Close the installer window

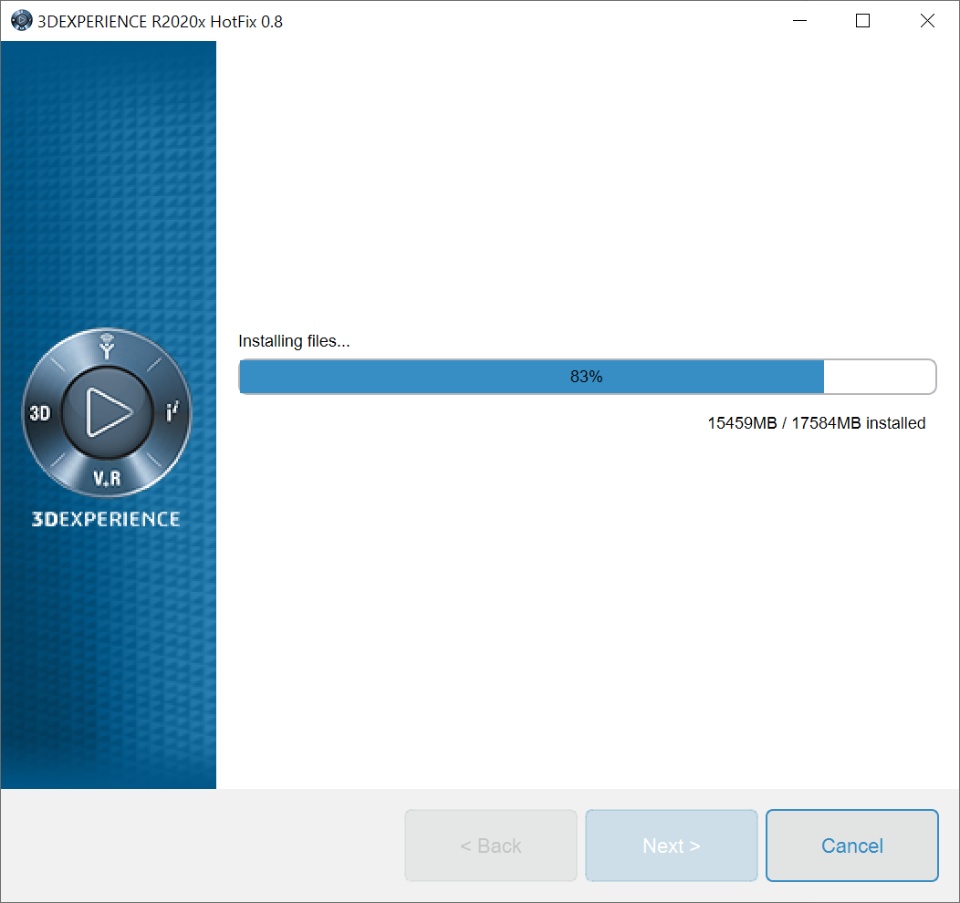coord(927,21)
